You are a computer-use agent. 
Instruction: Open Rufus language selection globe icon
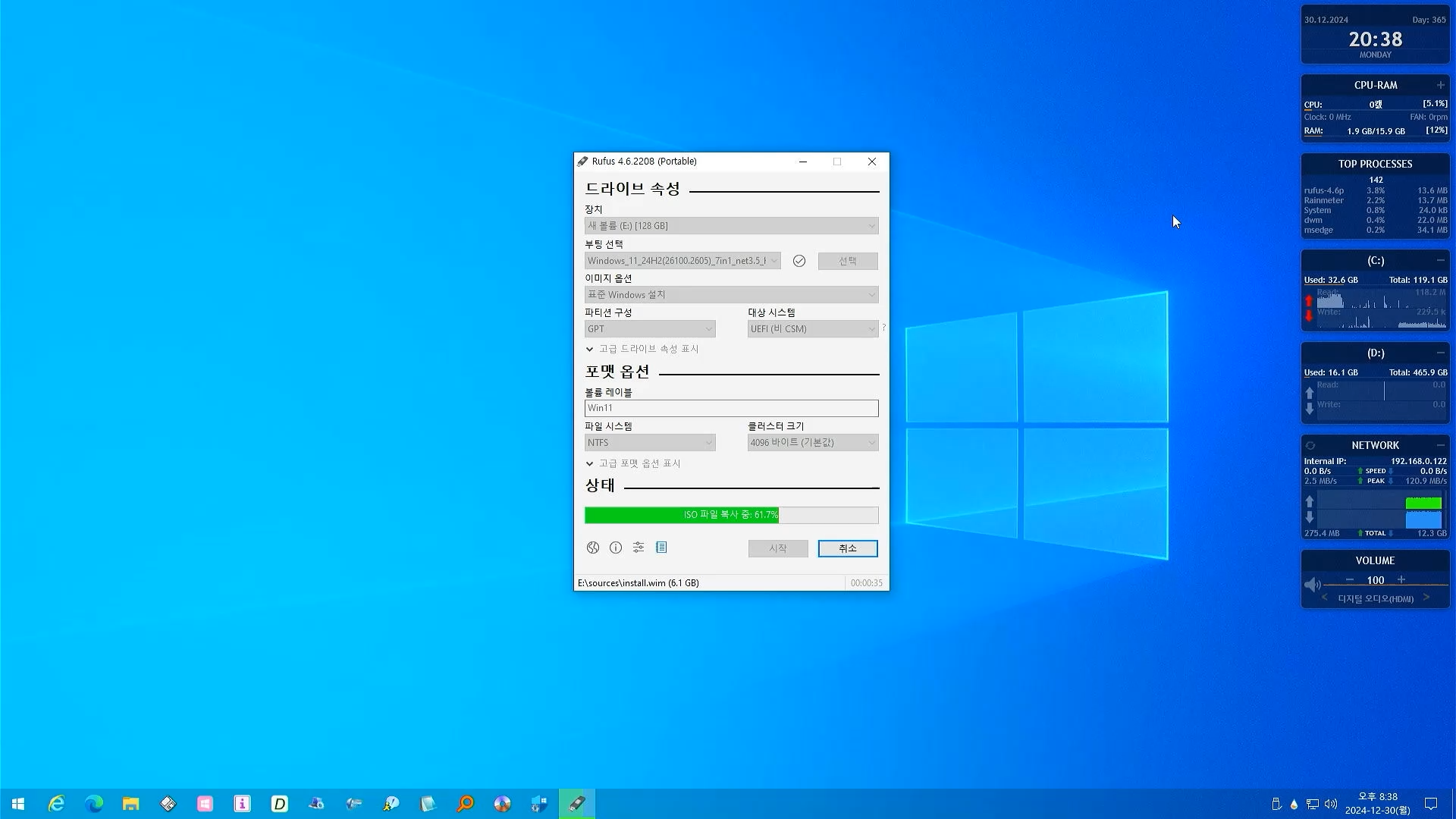coord(593,548)
